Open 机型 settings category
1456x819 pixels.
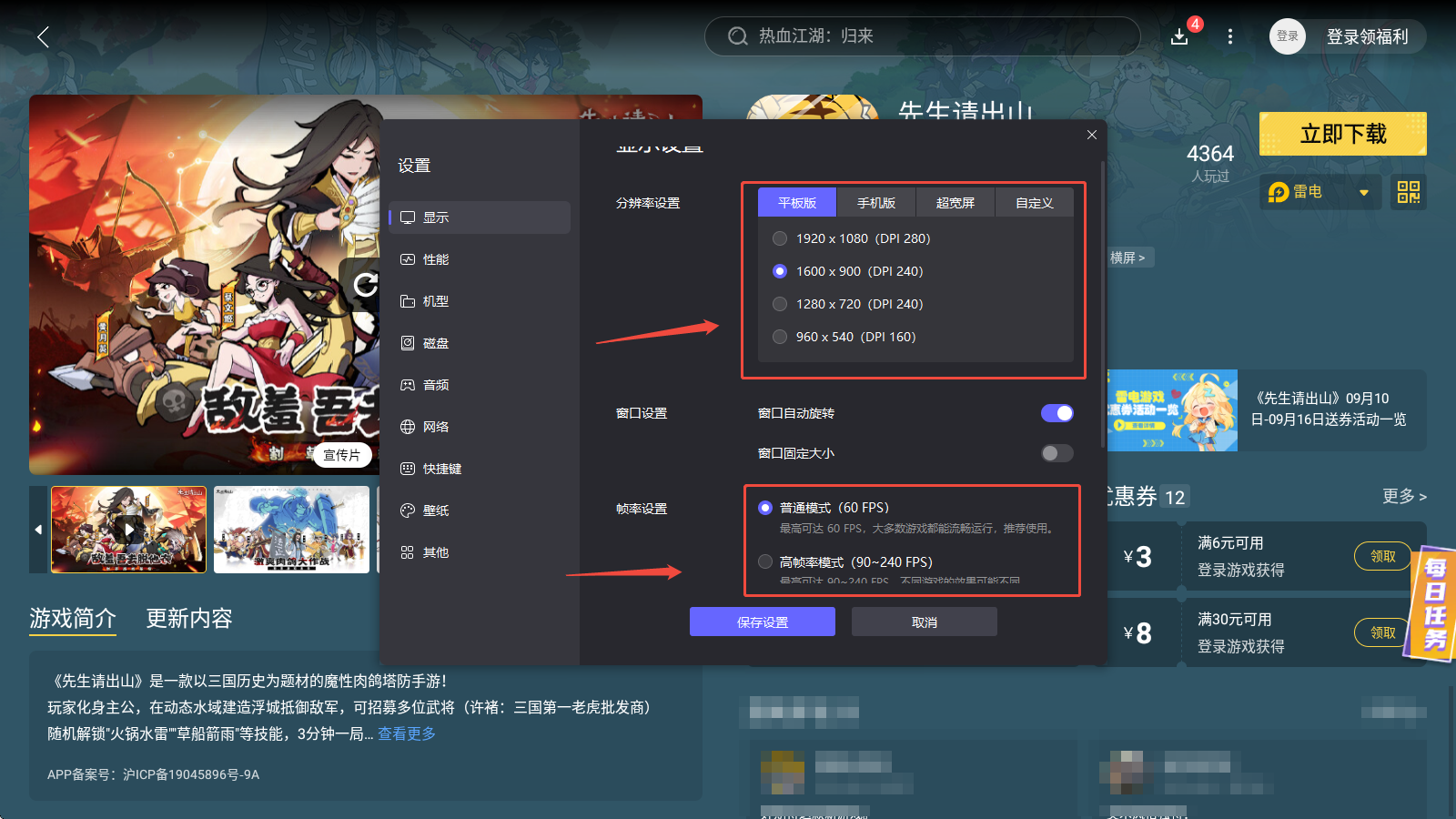click(x=480, y=301)
